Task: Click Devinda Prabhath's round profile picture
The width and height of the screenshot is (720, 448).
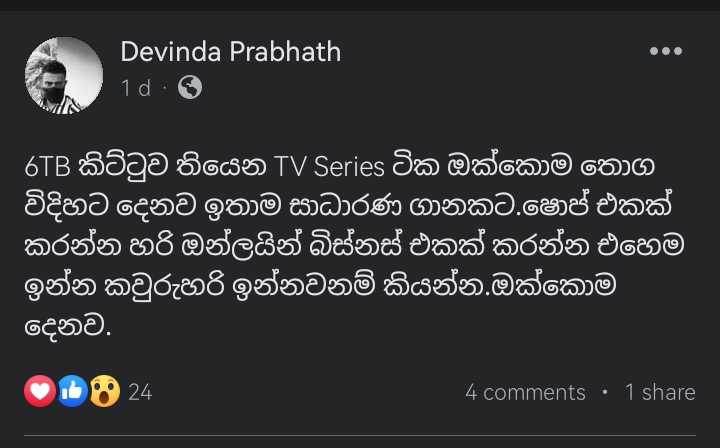Action: (x=64, y=76)
